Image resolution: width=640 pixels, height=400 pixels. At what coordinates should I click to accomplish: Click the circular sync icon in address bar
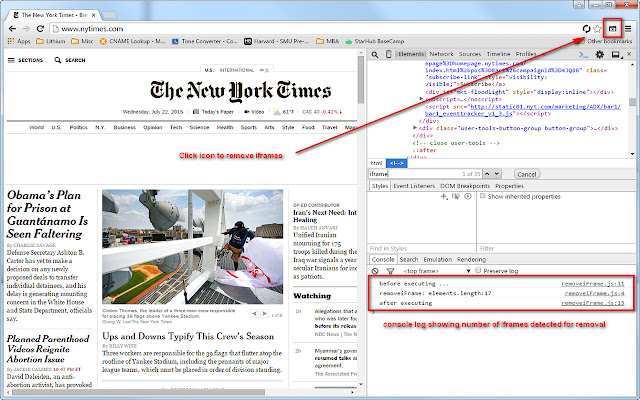587,29
